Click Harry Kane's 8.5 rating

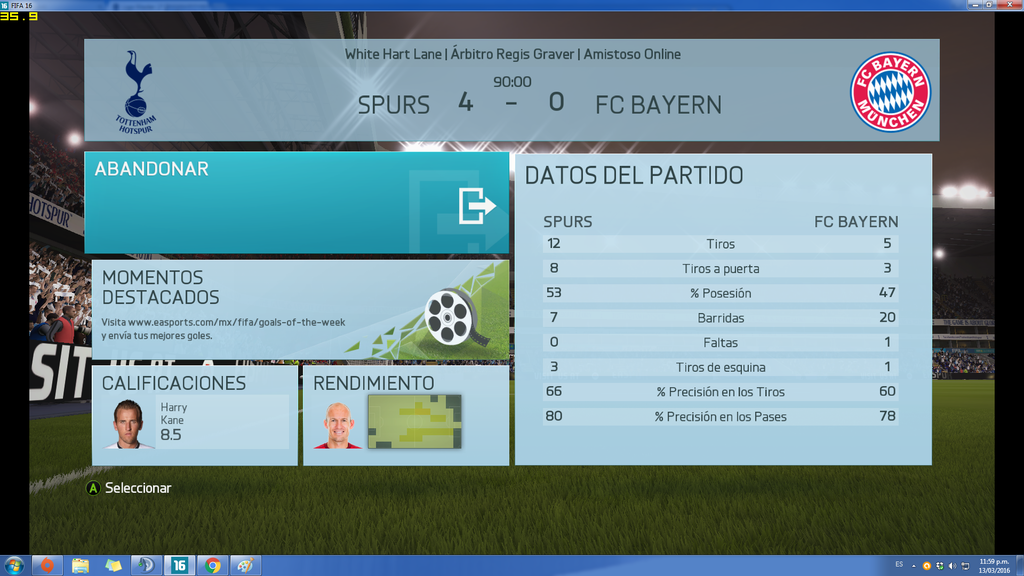point(170,435)
